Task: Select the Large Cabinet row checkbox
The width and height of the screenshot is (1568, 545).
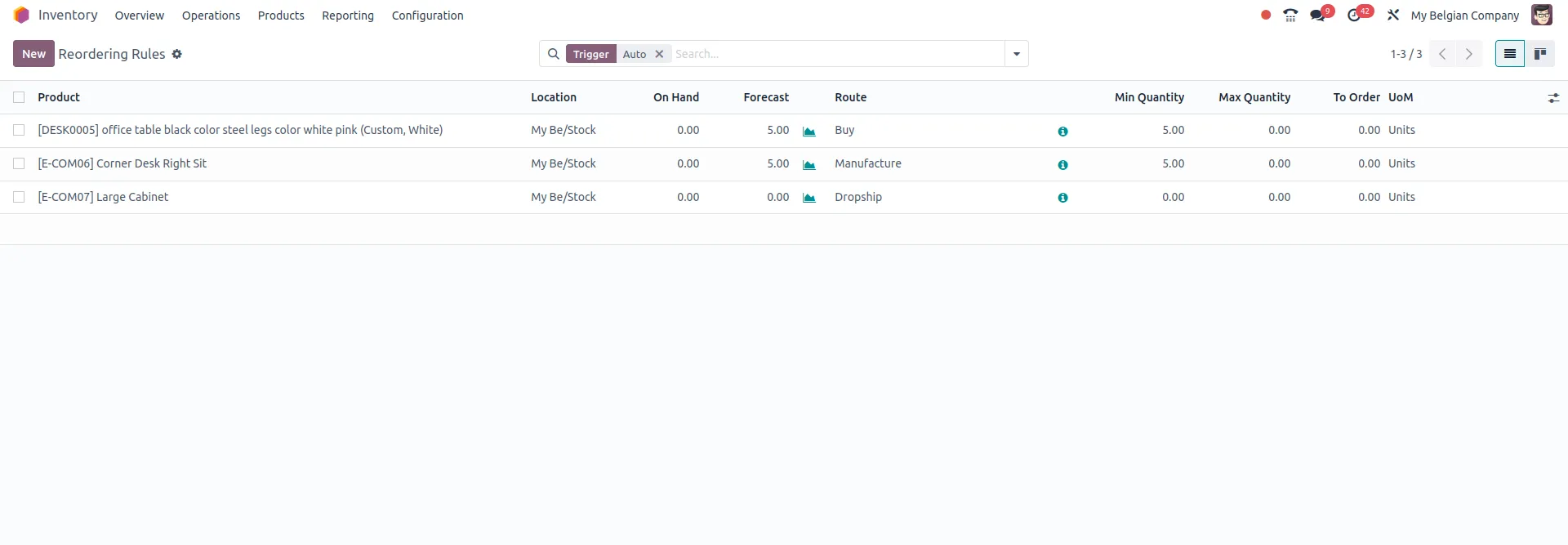Action: 19,197
